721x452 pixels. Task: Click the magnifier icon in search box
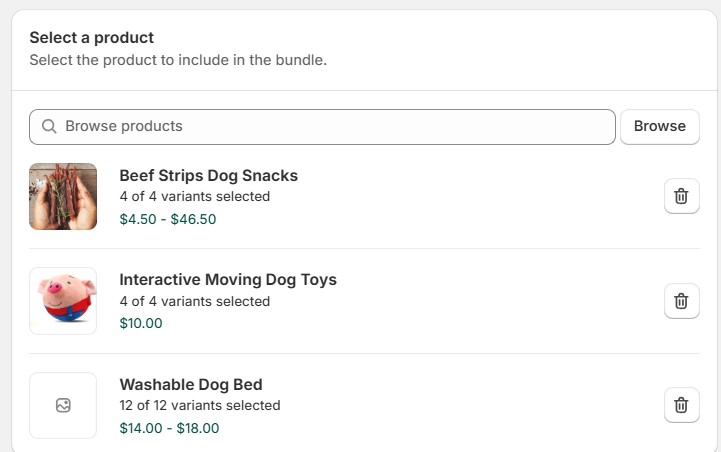point(49,127)
